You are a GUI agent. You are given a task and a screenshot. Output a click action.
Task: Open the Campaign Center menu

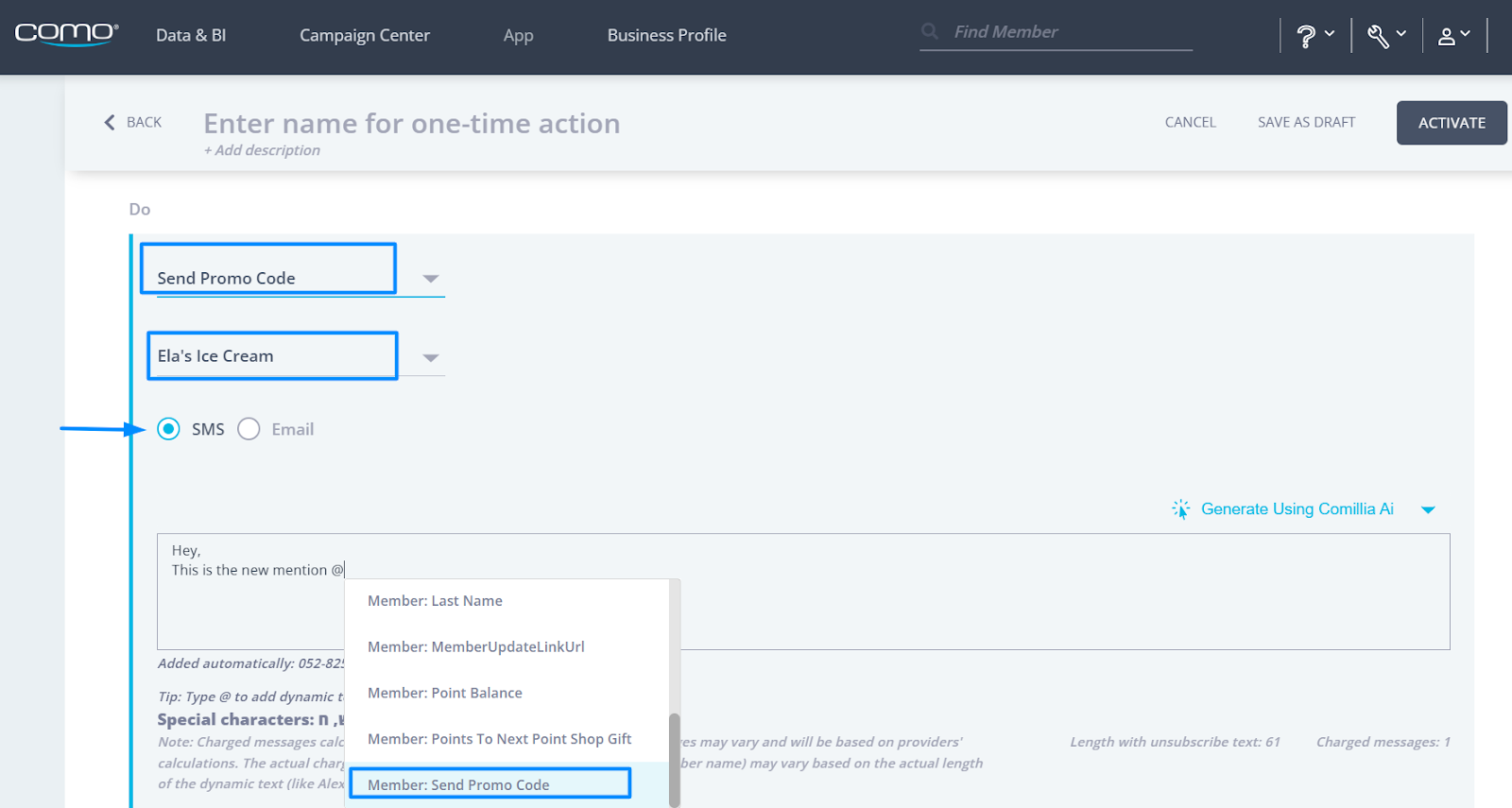[364, 35]
